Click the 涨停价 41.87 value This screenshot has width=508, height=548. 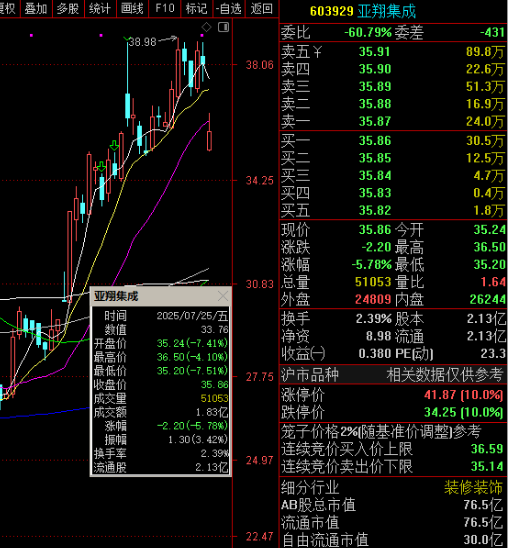coord(464,395)
